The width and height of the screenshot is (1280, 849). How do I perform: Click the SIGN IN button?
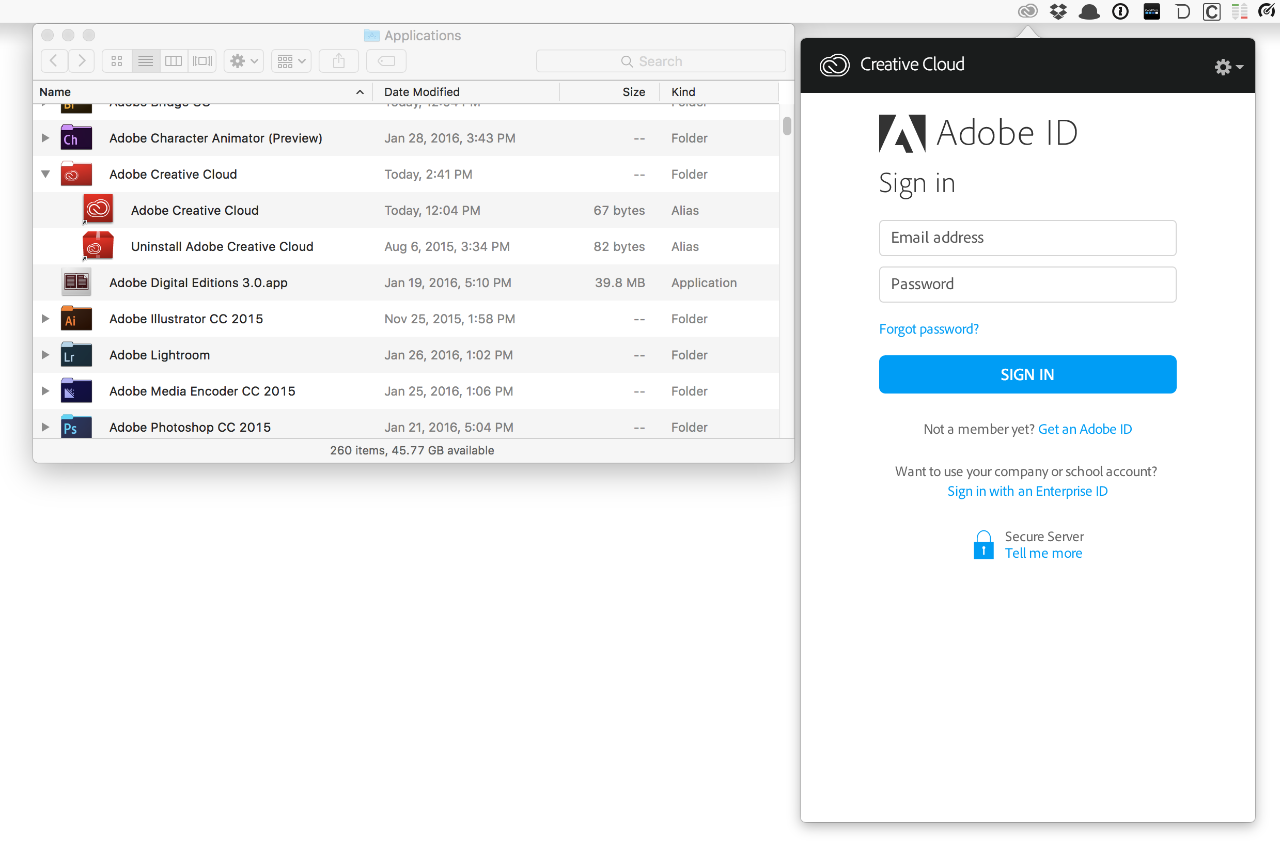pyautogui.click(x=1027, y=374)
